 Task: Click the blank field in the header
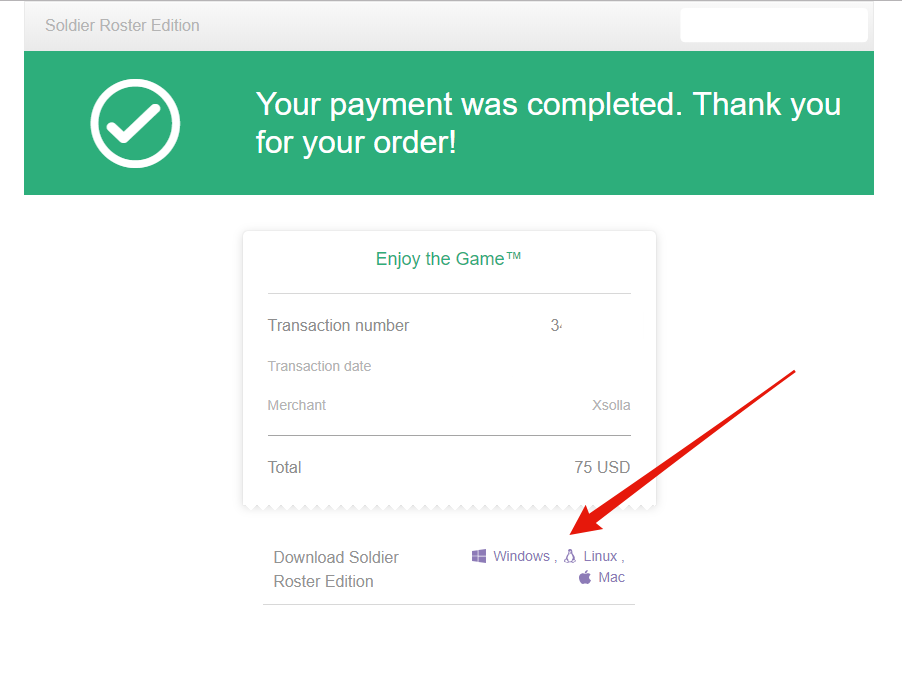coord(773,25)
